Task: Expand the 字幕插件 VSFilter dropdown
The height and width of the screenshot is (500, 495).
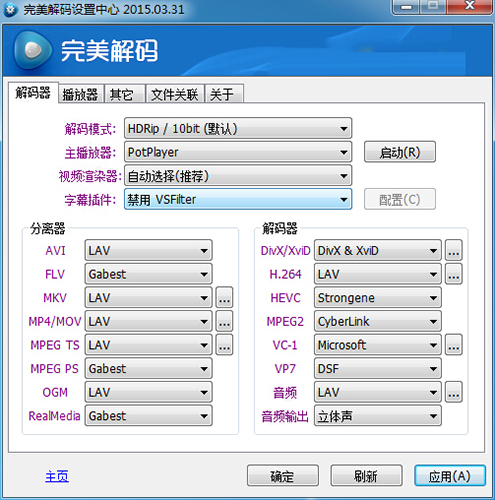Action: tap(238, 199)
